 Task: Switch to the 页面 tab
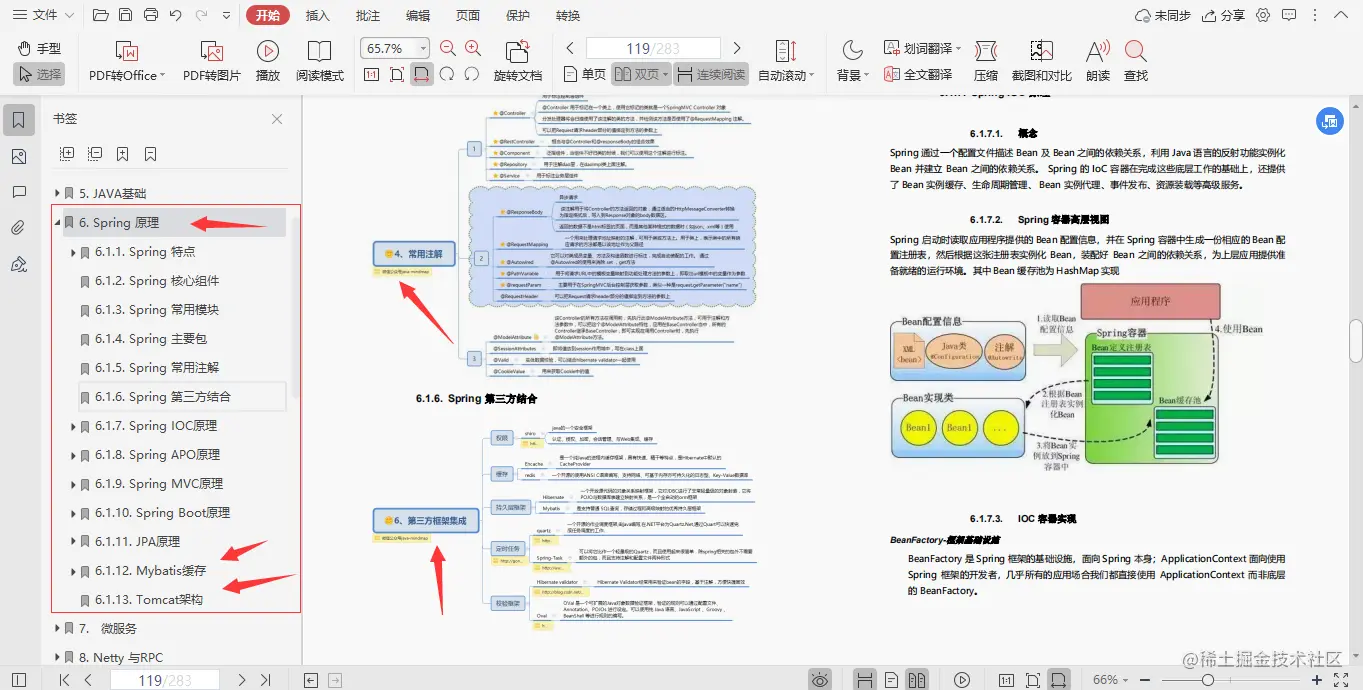468,15
